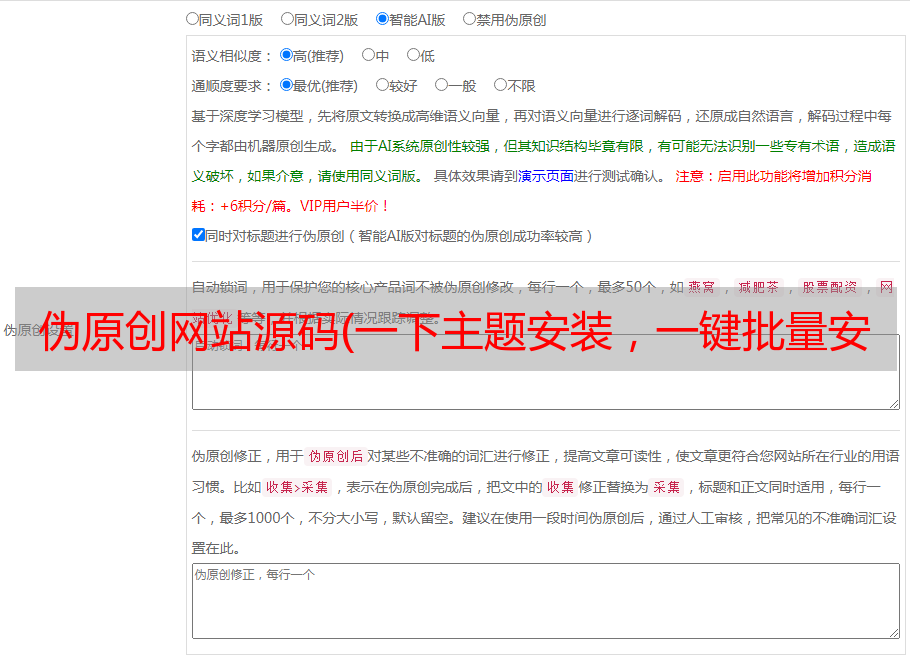
Task: Click the 收集>采集 example tag
Action: tap(297, 487)
